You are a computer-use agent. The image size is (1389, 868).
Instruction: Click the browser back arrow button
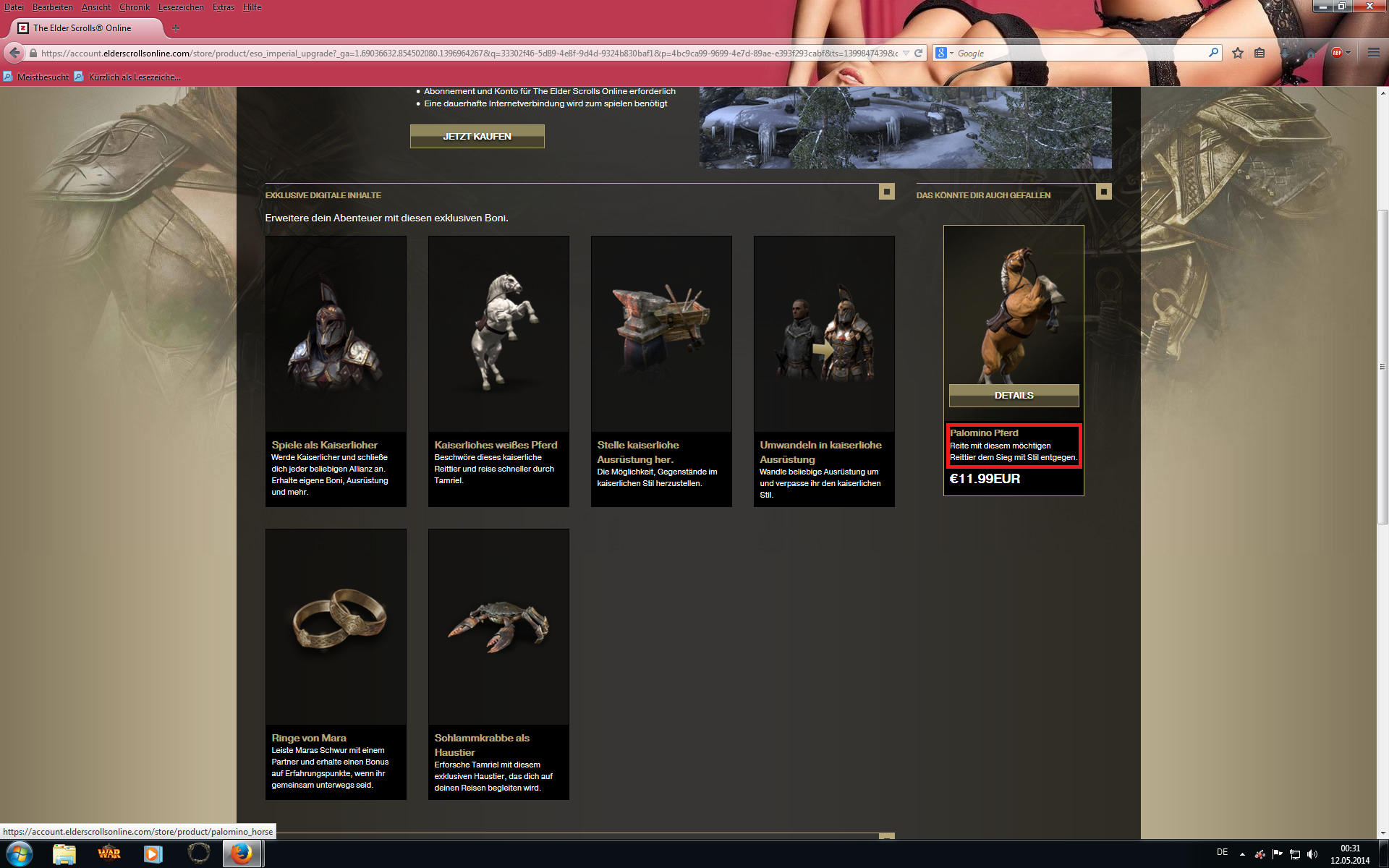[x=14, y=53]
